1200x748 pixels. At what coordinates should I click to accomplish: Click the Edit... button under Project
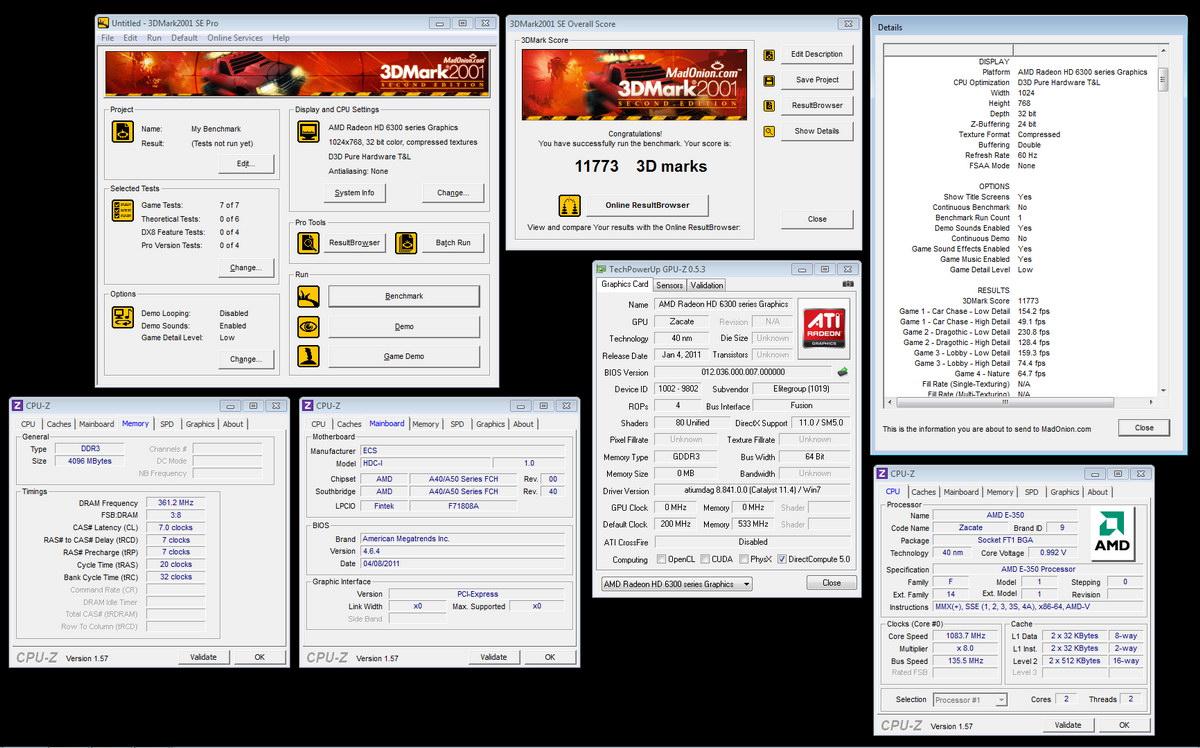click(x=246, y=163)
